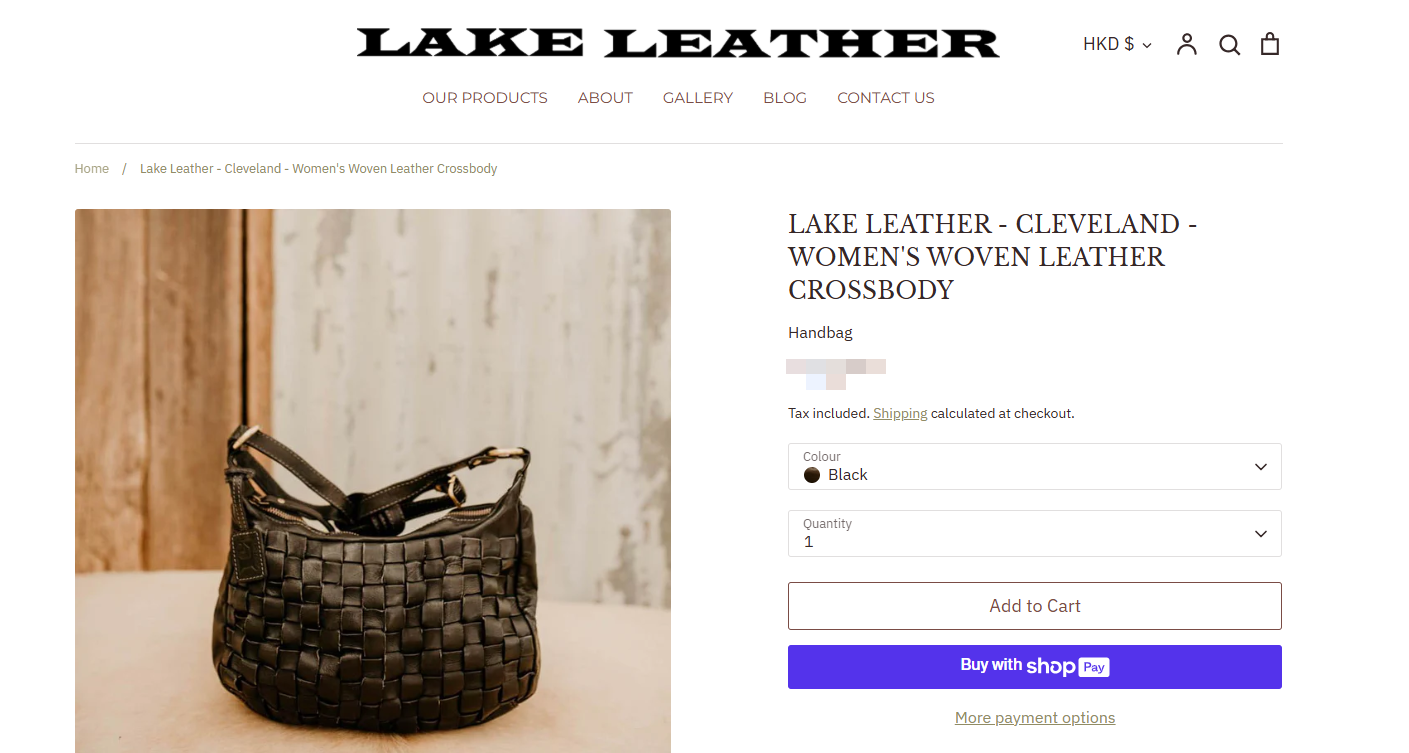Click the product title breadcrumb text

[318, 169]
